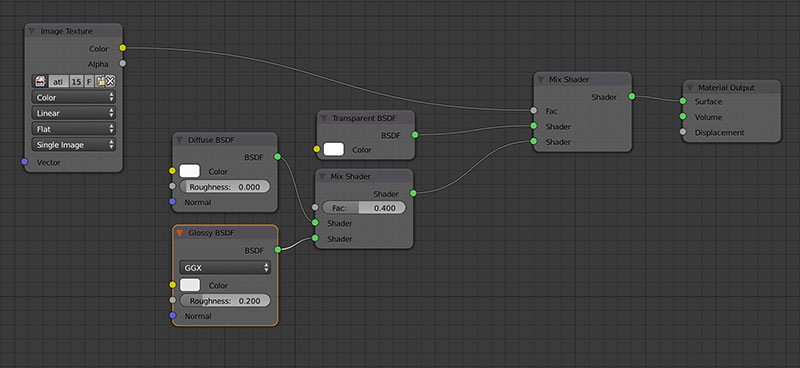Screen dimensions: 800x368
Task: Click Glossy BSDF Normal input socket
Action: [172, 316]
